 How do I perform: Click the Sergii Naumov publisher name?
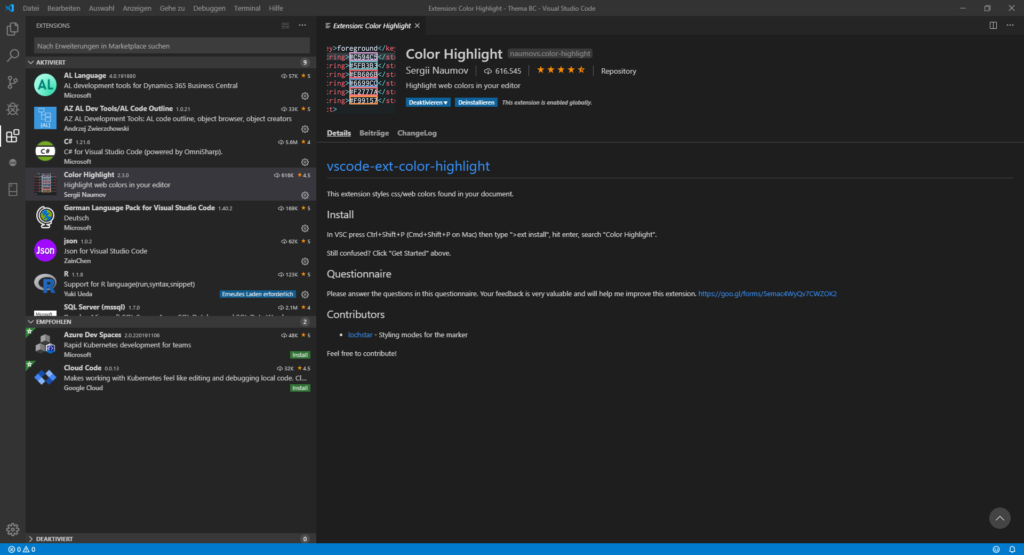pyautogui.click(x=437, y=71)
